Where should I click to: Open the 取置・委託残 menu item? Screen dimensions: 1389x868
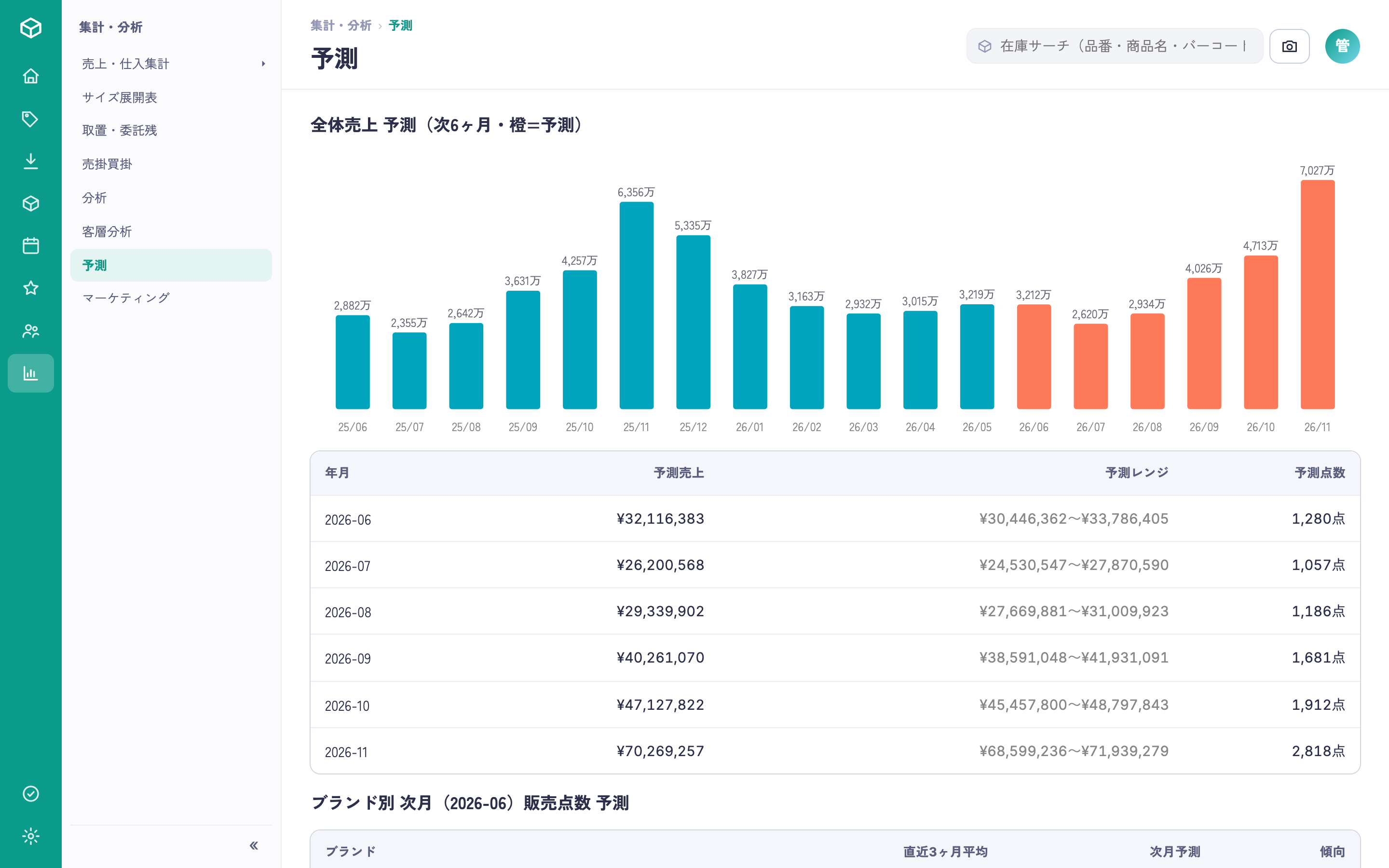[x=171, y=131]
